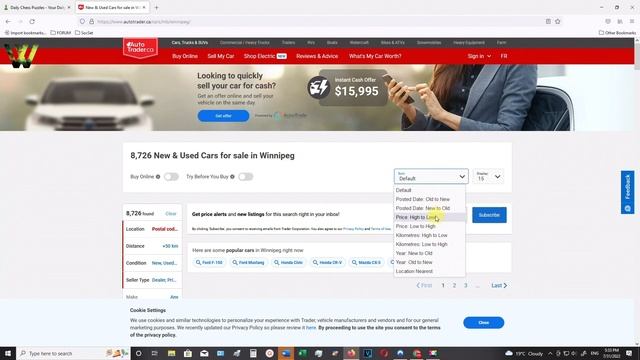Click the Subscribe button
The image size is (640, 360).
point(489,215)
